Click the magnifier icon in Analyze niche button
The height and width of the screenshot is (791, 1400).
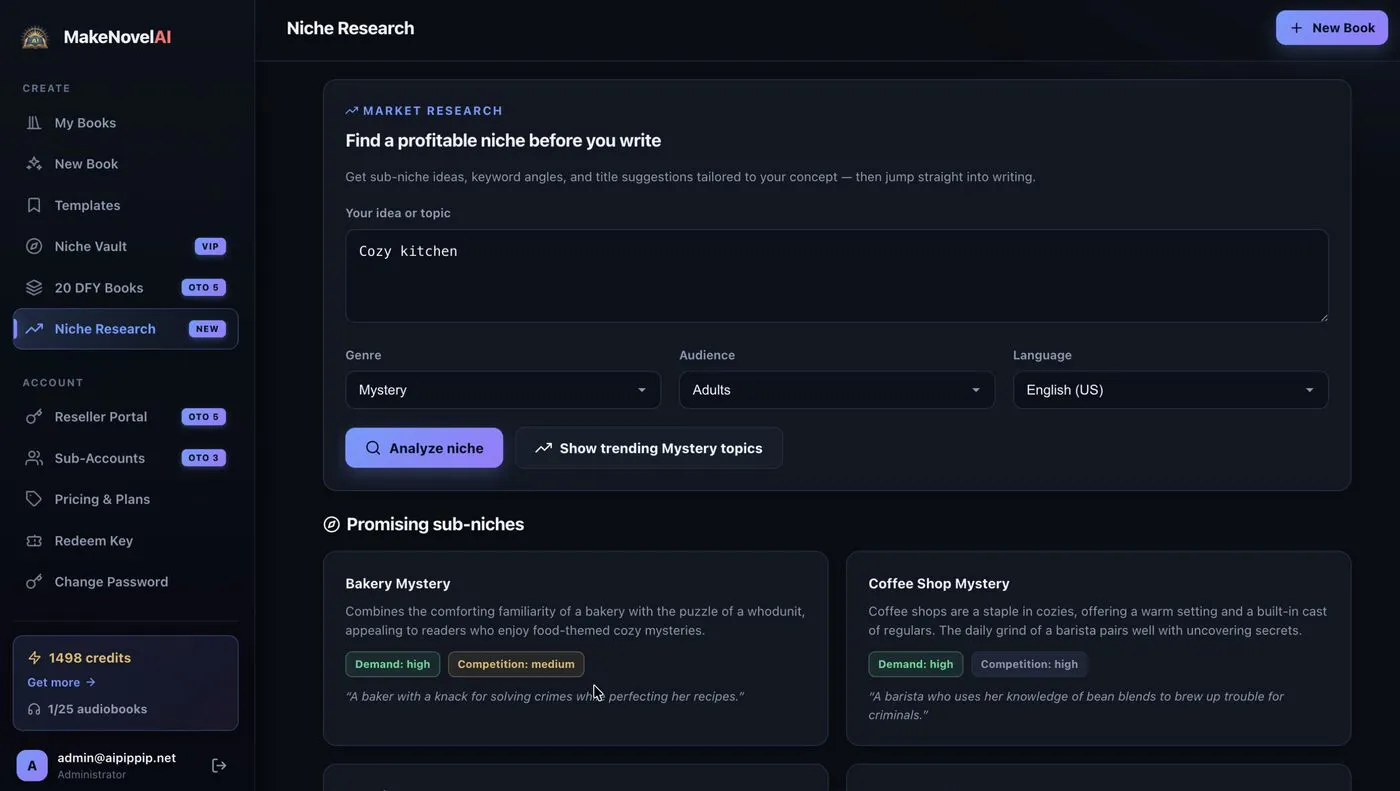point(373,448)
